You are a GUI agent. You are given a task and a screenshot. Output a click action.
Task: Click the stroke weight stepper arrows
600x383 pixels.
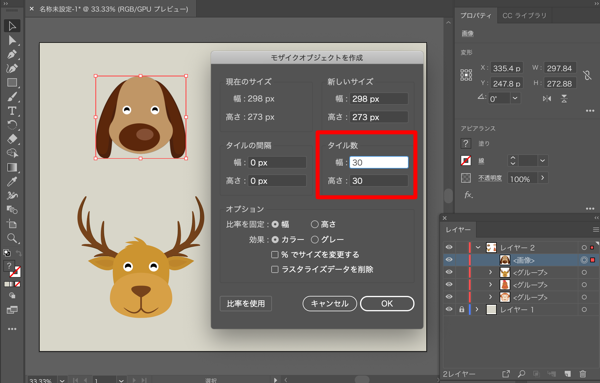[x=513, y=161]
